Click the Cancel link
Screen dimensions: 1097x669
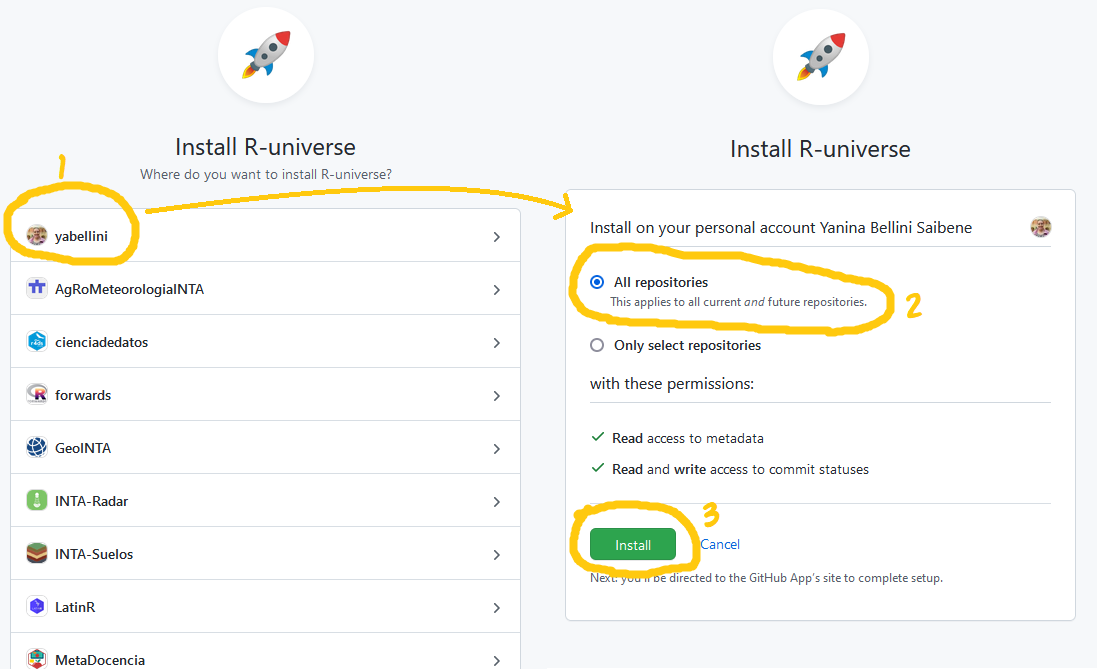[x=719, y=544]
